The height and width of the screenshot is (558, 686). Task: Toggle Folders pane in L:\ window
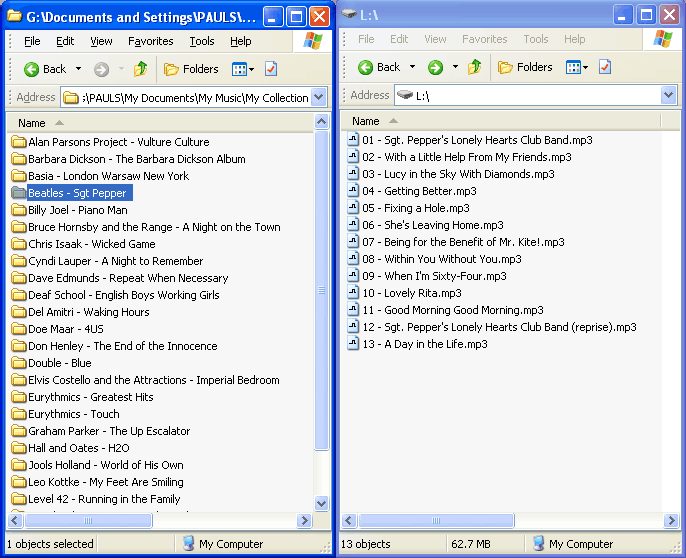point(525,67)
